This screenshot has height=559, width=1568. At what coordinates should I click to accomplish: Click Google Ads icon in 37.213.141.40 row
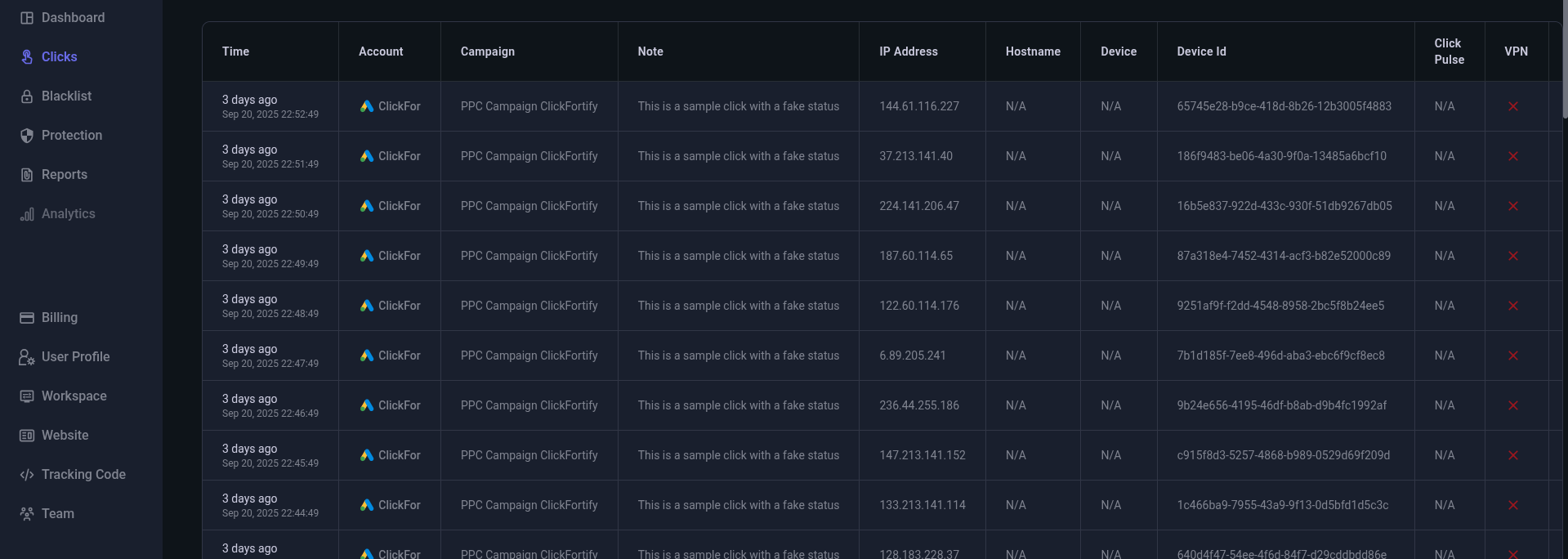tap(367, 156)
